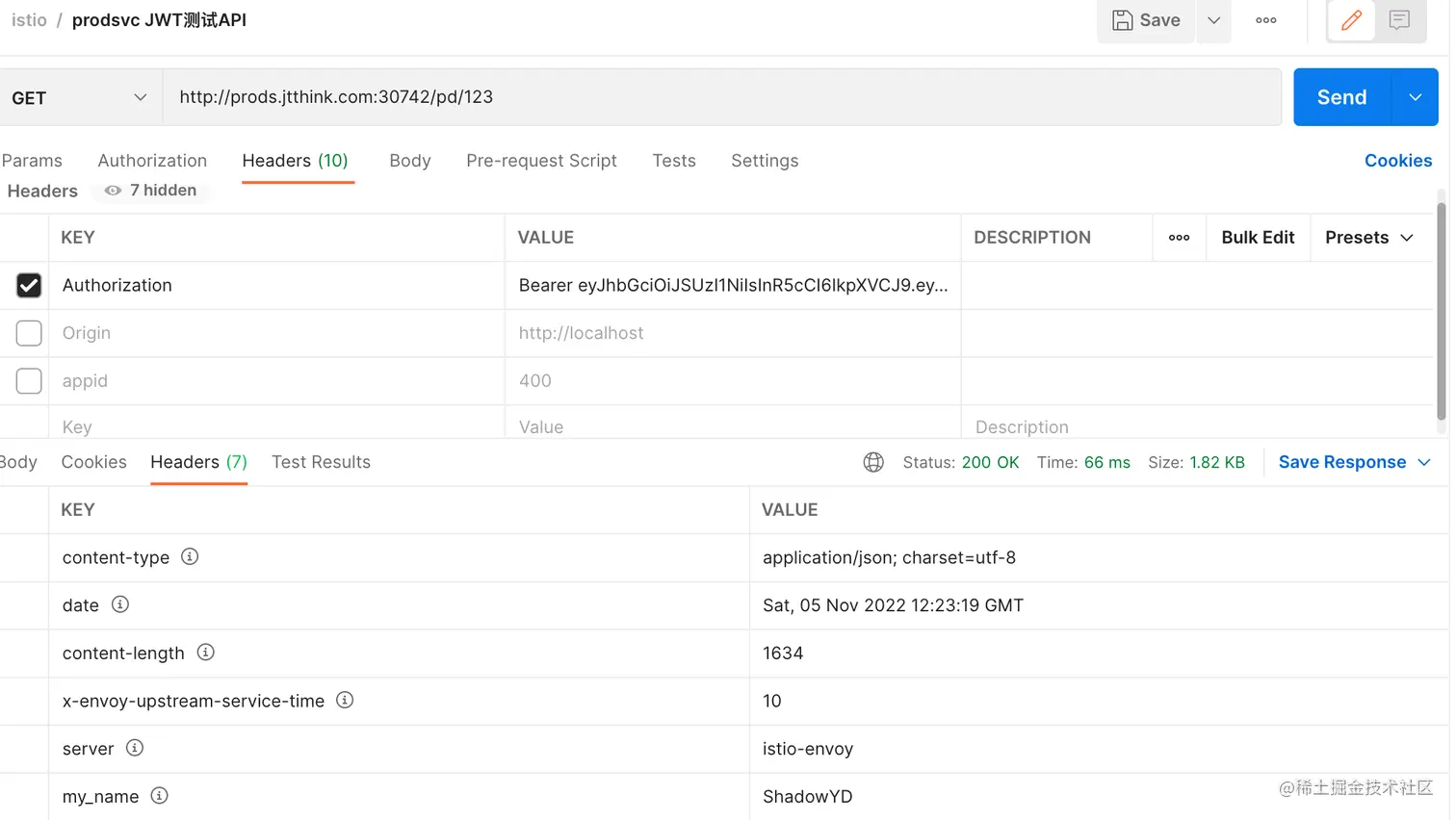Open the istio collection breadcrumb
The height and width of the screenshot is (820, 1456).
coord(29,20)
